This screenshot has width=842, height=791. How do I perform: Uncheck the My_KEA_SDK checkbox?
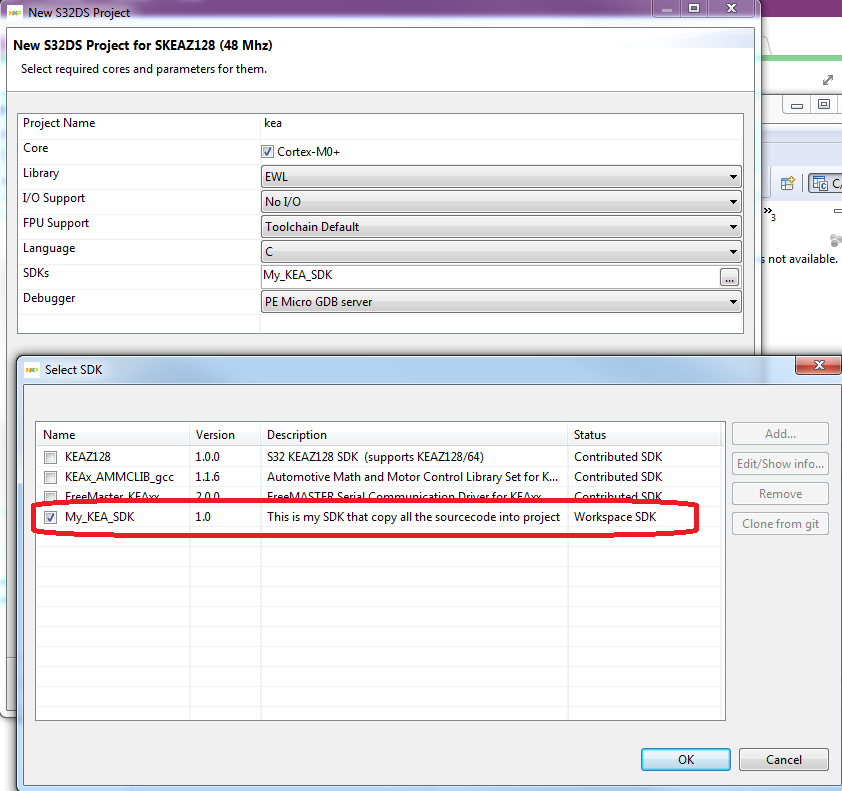point(50,517)
